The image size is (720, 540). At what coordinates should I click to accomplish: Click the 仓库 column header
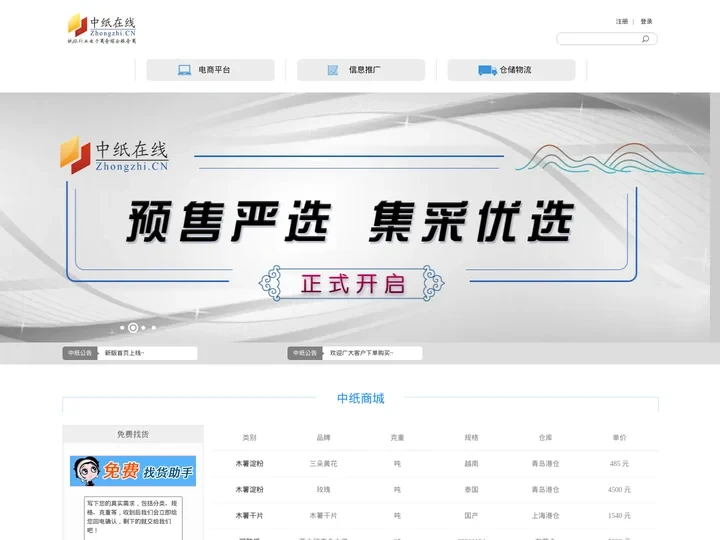coord(546,438)
